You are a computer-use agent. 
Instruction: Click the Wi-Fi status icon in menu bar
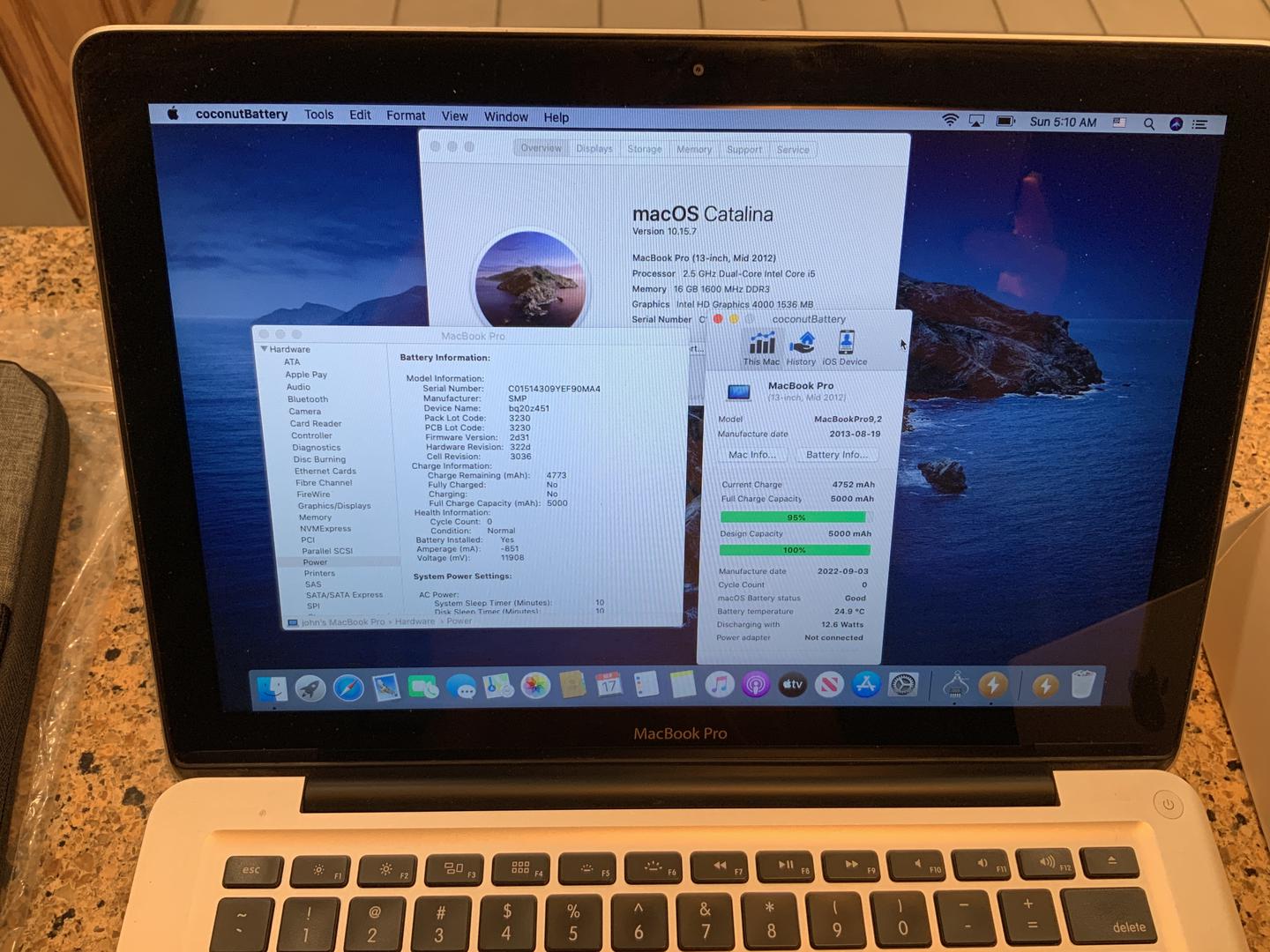click(x=950, y=120)
